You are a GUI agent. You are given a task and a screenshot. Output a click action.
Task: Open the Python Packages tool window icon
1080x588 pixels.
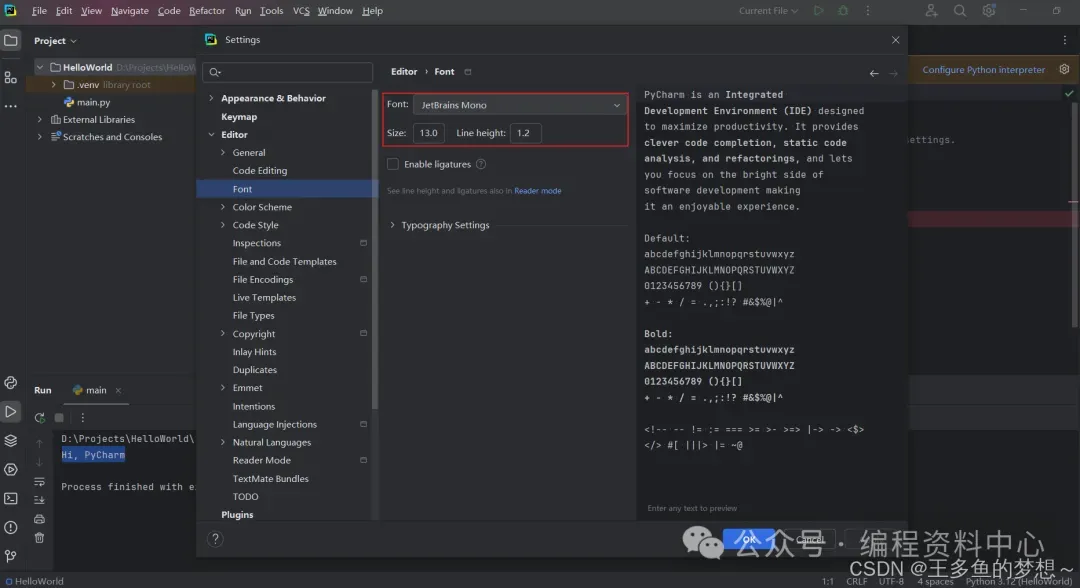click(10, 383)
